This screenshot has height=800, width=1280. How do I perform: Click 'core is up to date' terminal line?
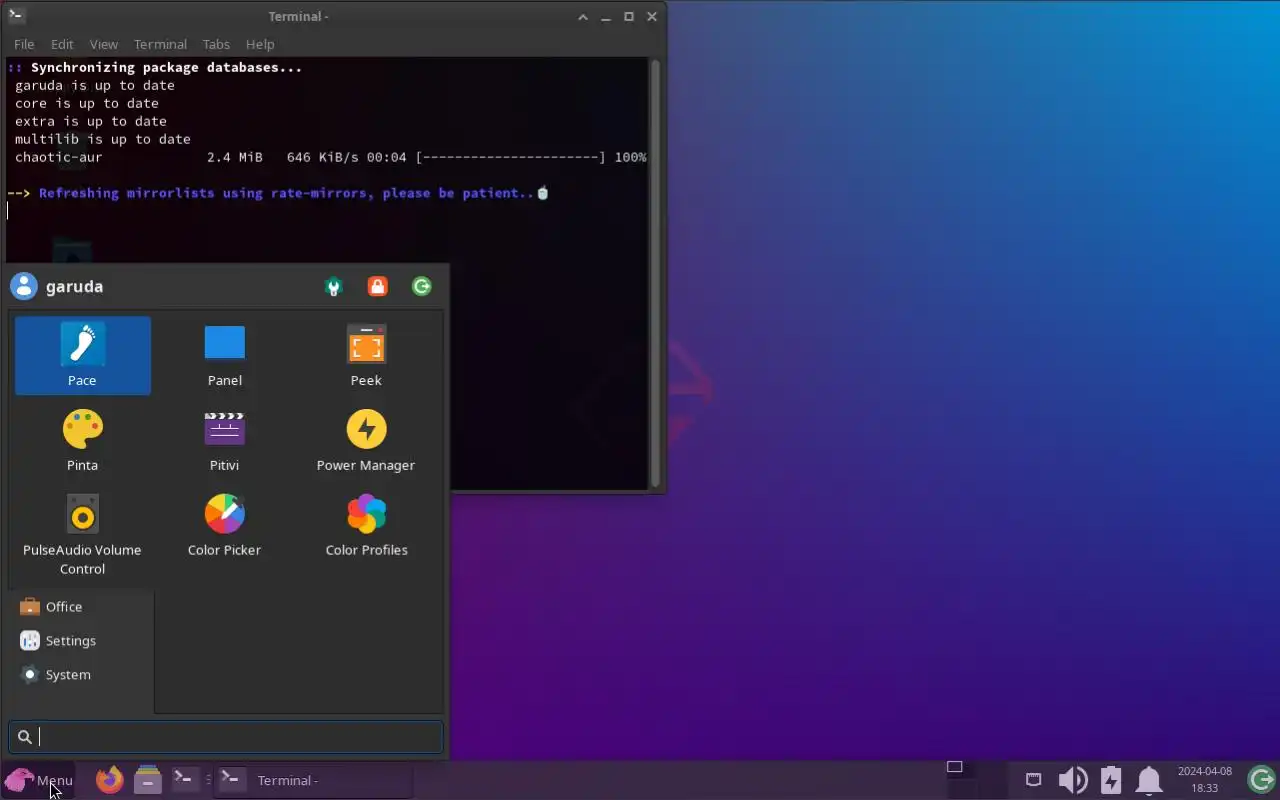click(x=86, y=103)
